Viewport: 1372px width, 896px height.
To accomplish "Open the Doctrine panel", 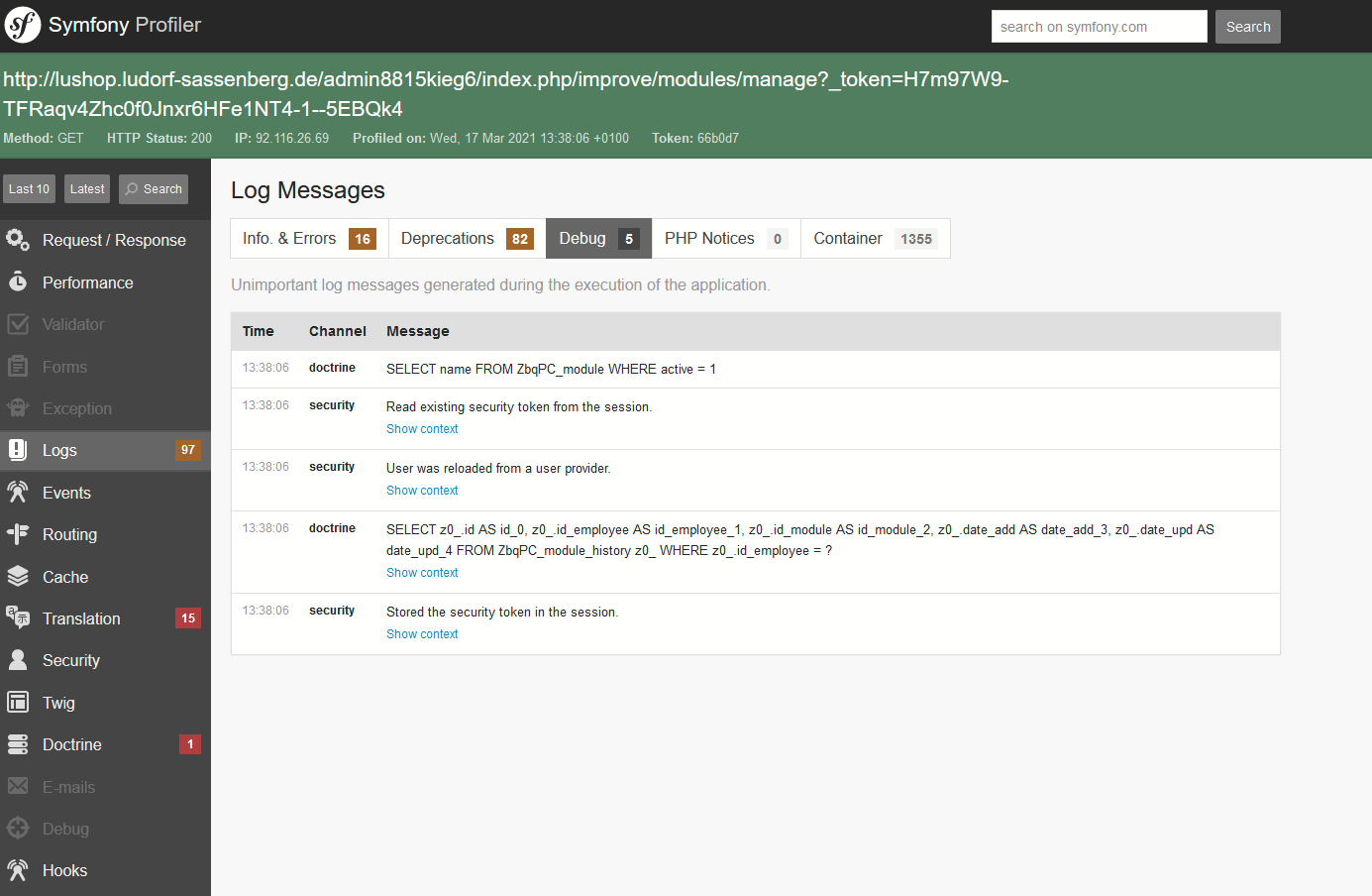I will tap(105, 744).
